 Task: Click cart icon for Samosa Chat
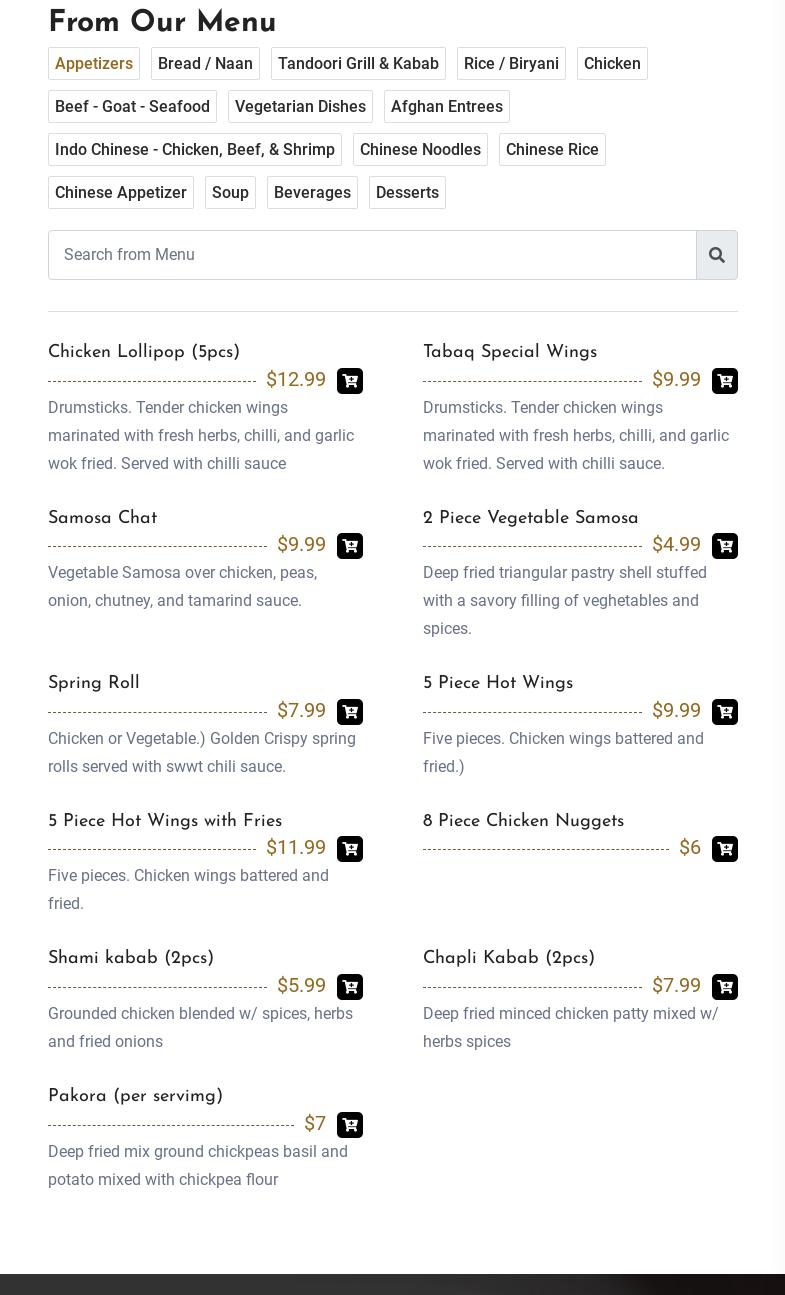[x=350, y=546]
